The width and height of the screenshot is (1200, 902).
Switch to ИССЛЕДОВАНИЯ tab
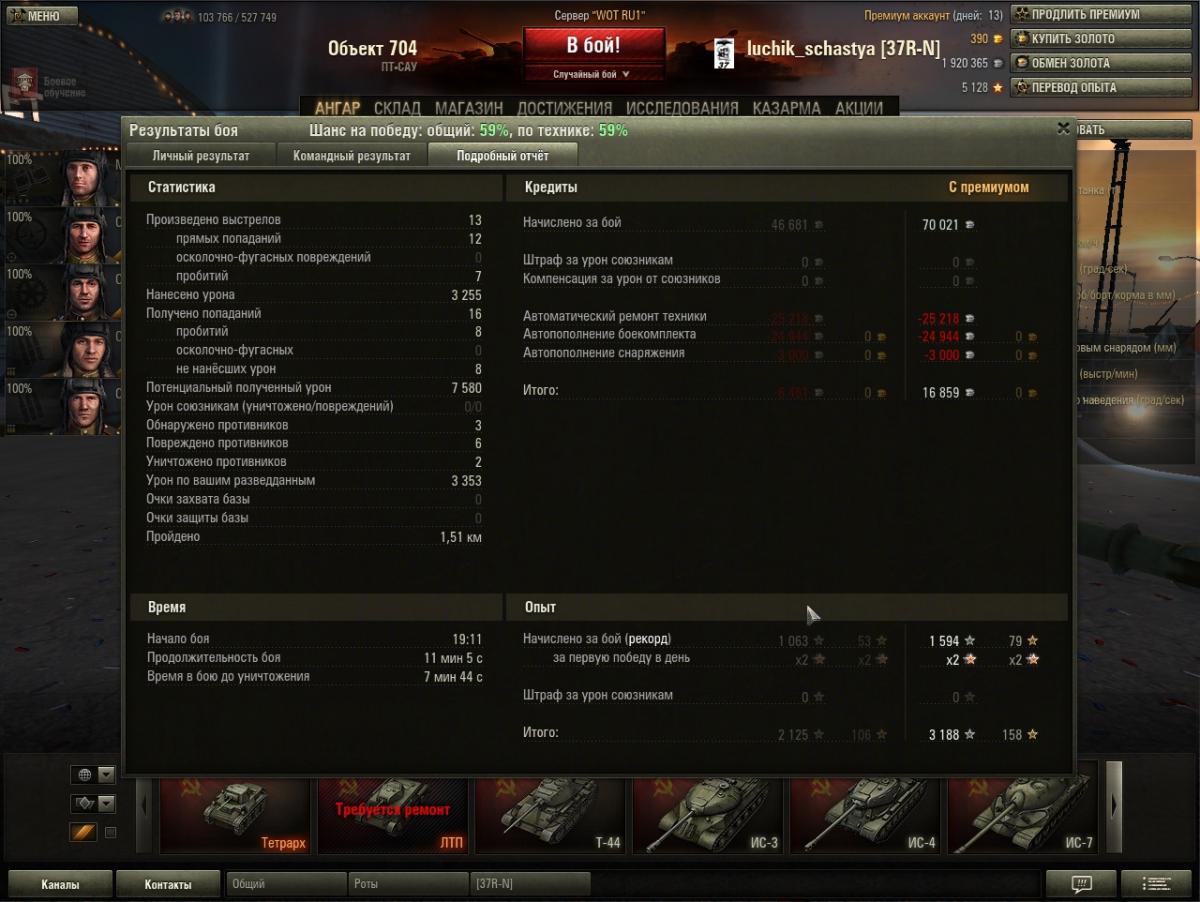682,108
